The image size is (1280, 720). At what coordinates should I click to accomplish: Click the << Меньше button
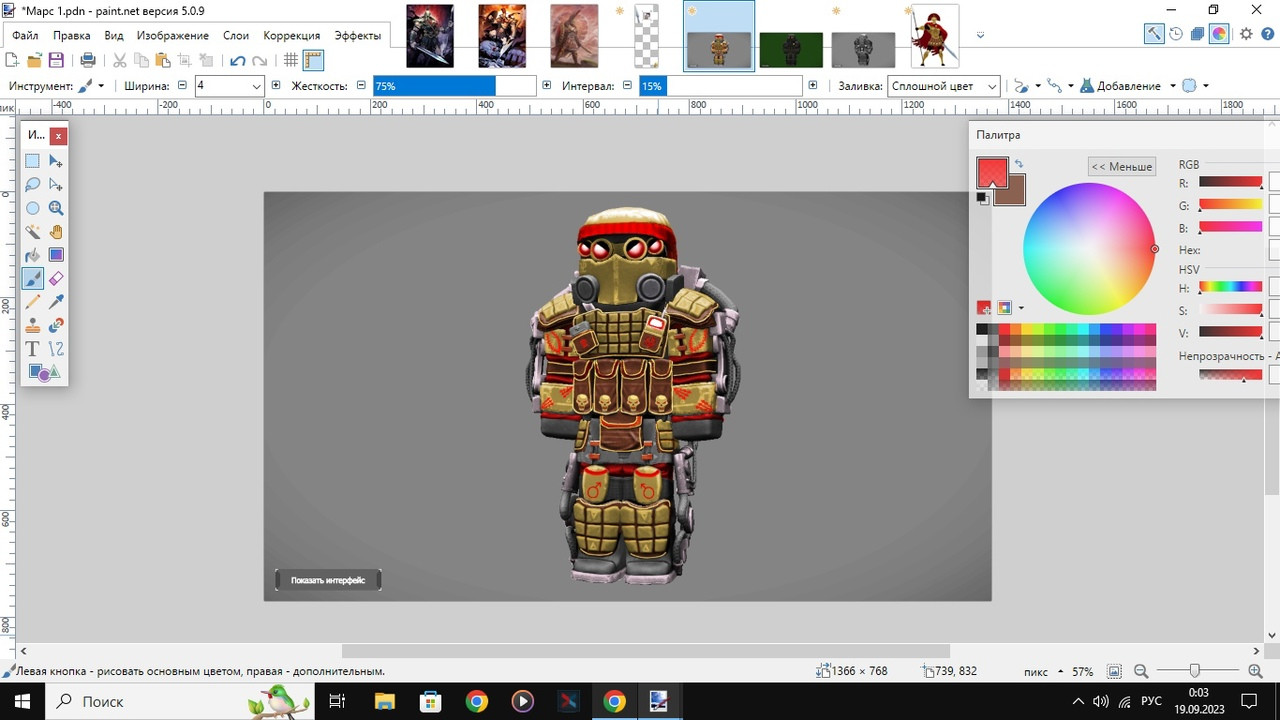click(x=1122, y=166)
